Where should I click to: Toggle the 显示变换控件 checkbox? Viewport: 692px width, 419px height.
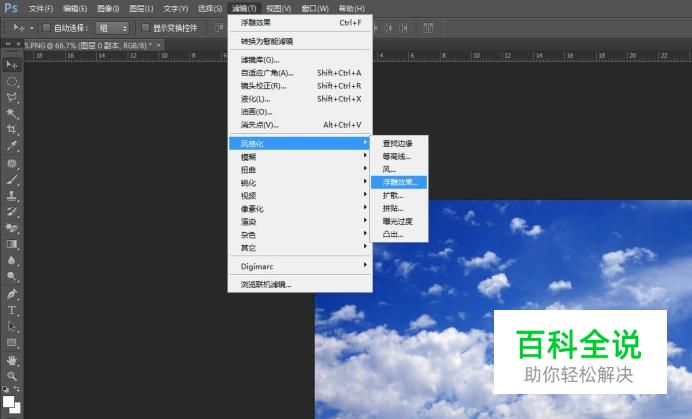[x=145, y=28]
